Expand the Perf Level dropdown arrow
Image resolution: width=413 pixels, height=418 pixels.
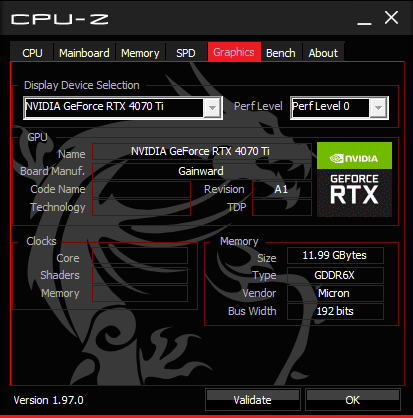pos(378,108)
